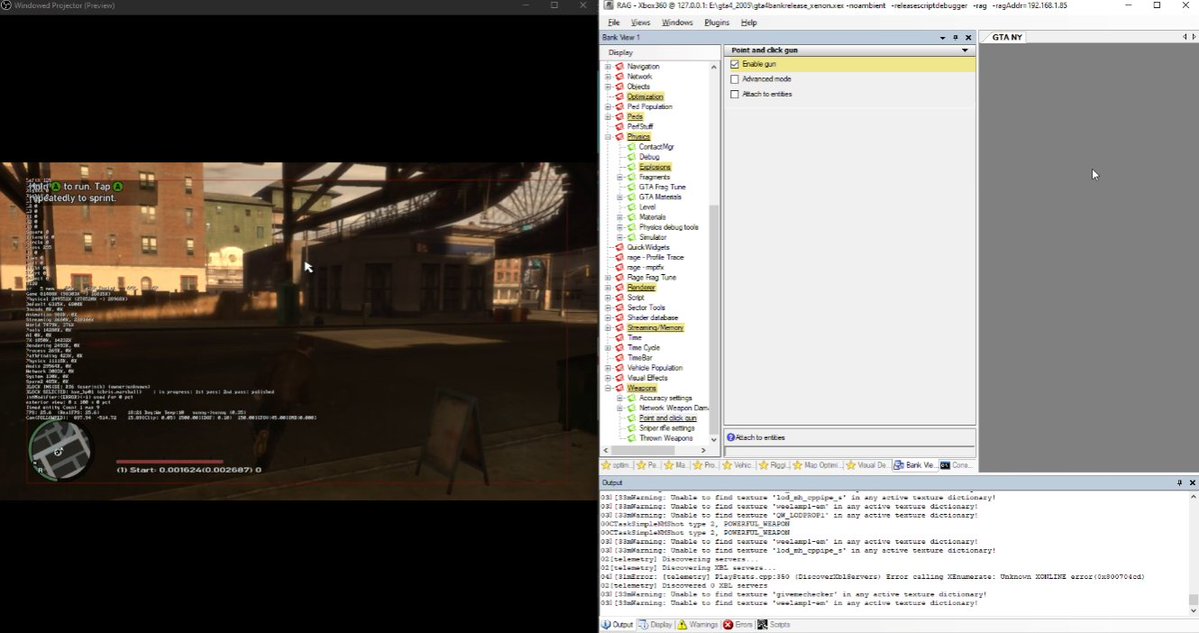This screenshot has width=1199, height=633.
Task: Switch to the GTA NY tab
Action: [1007, 37]
